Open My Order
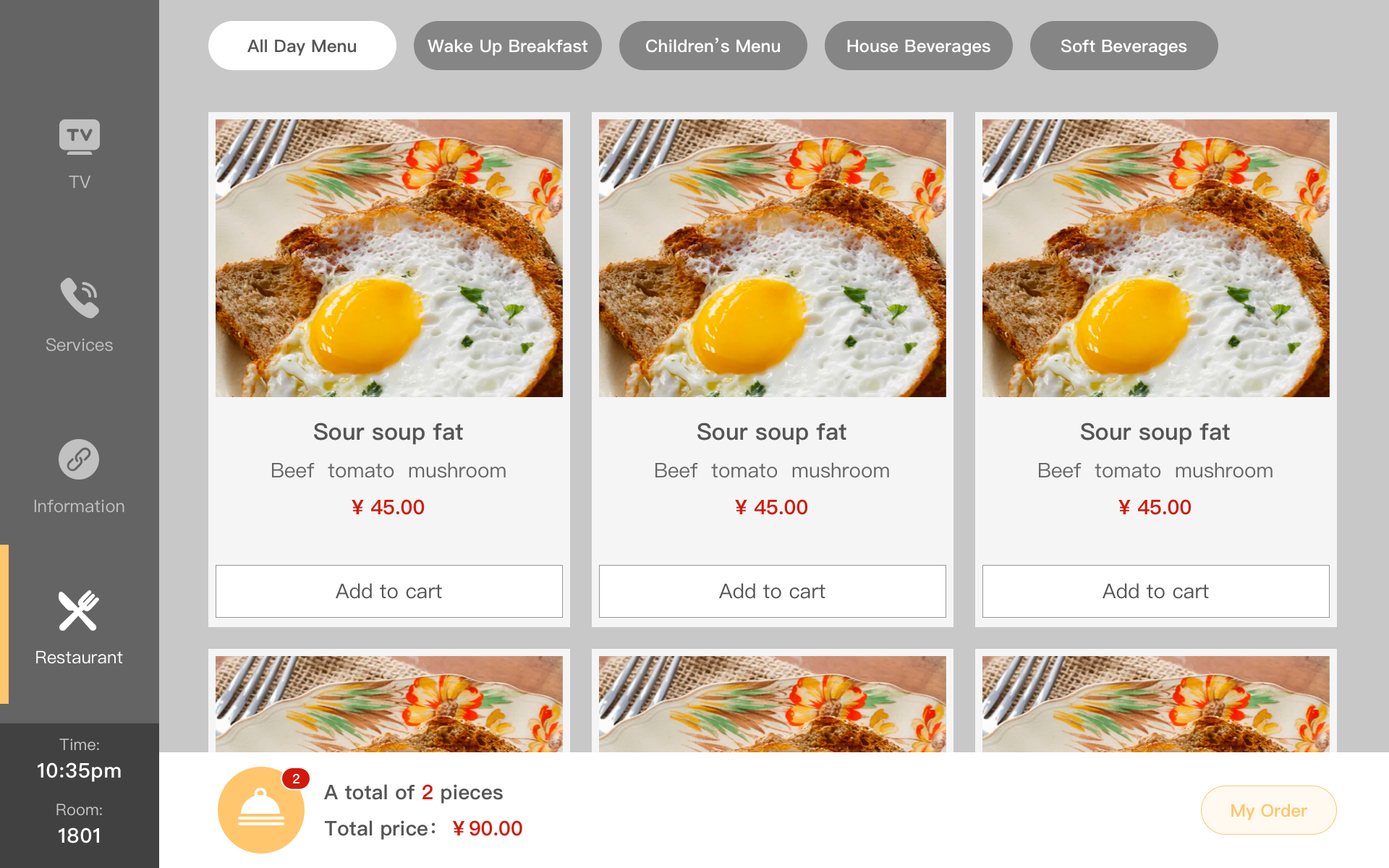Screen dimensions: 1389x868 pos(1268,810)
